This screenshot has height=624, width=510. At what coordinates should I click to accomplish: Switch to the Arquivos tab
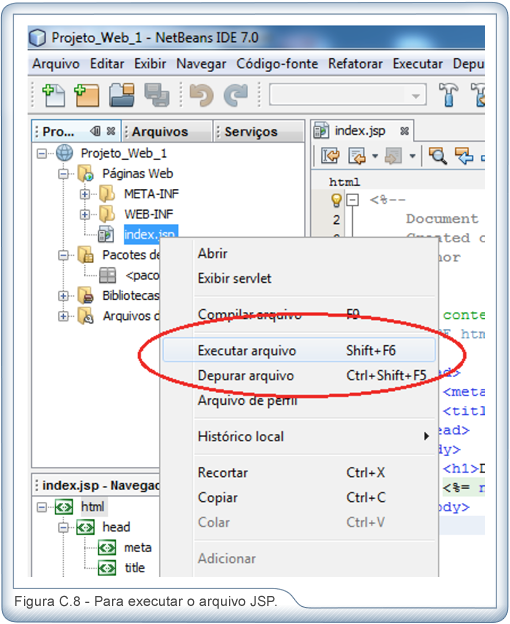click(x=166, y=131)
